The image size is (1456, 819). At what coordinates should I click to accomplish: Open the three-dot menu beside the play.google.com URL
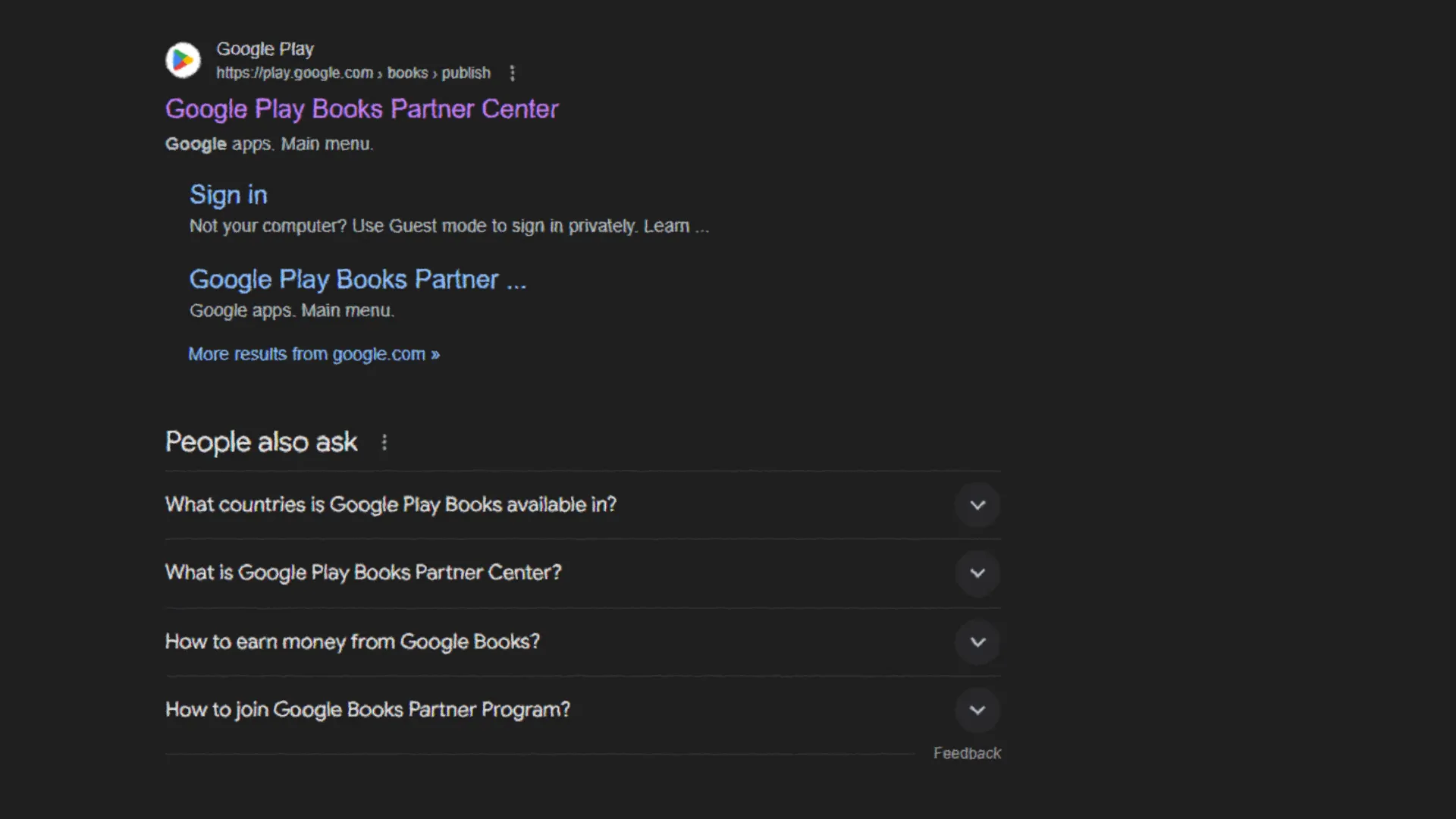tap(513, 73)
